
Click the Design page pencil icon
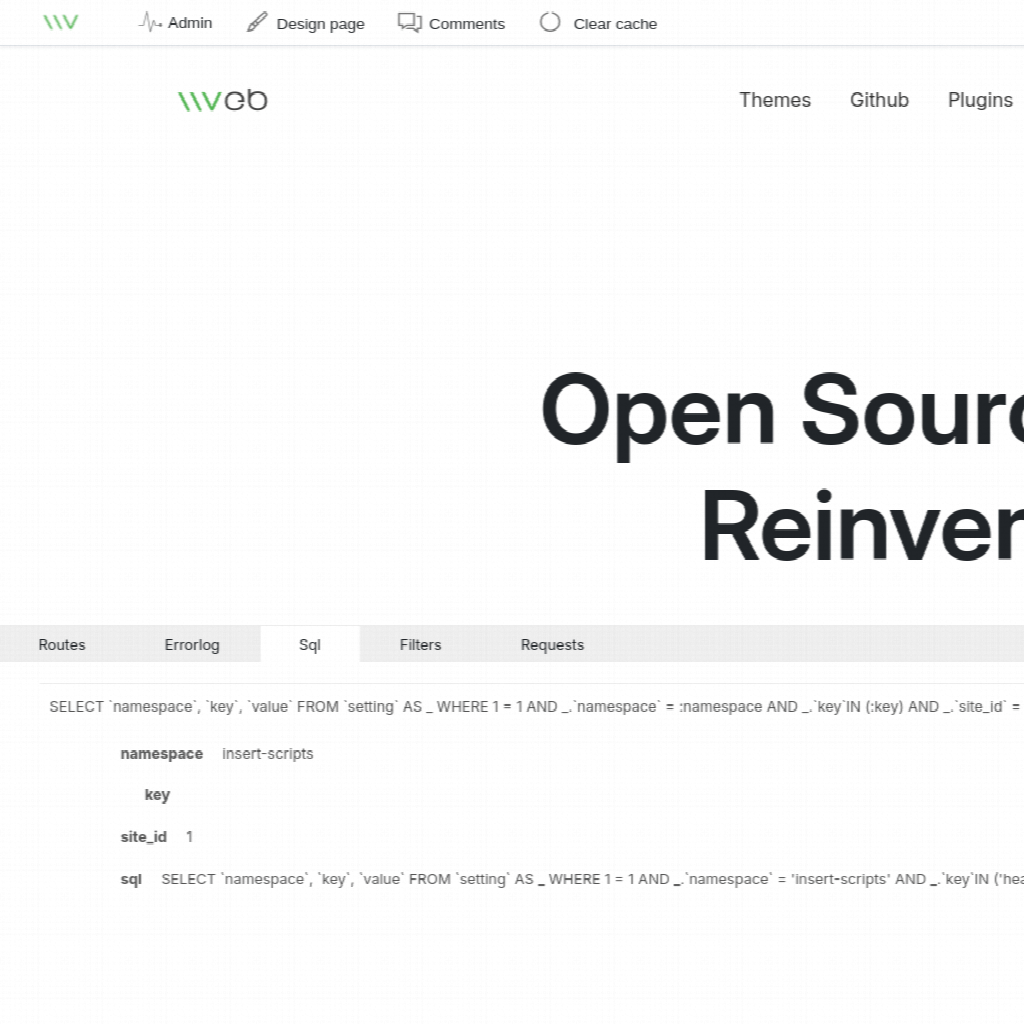coord(257,22)
